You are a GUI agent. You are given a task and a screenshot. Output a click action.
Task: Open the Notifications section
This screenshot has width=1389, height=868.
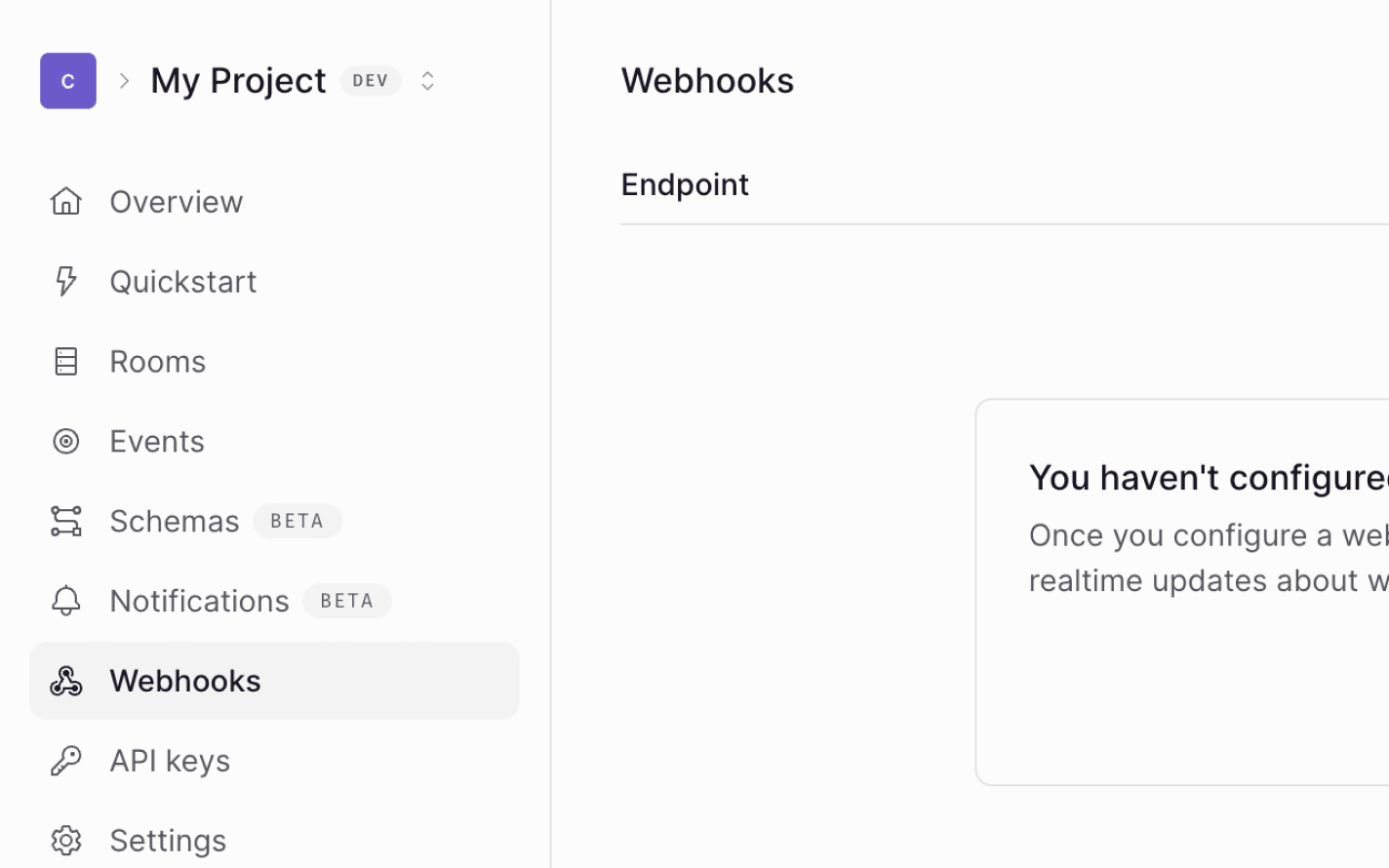point(199,601)
